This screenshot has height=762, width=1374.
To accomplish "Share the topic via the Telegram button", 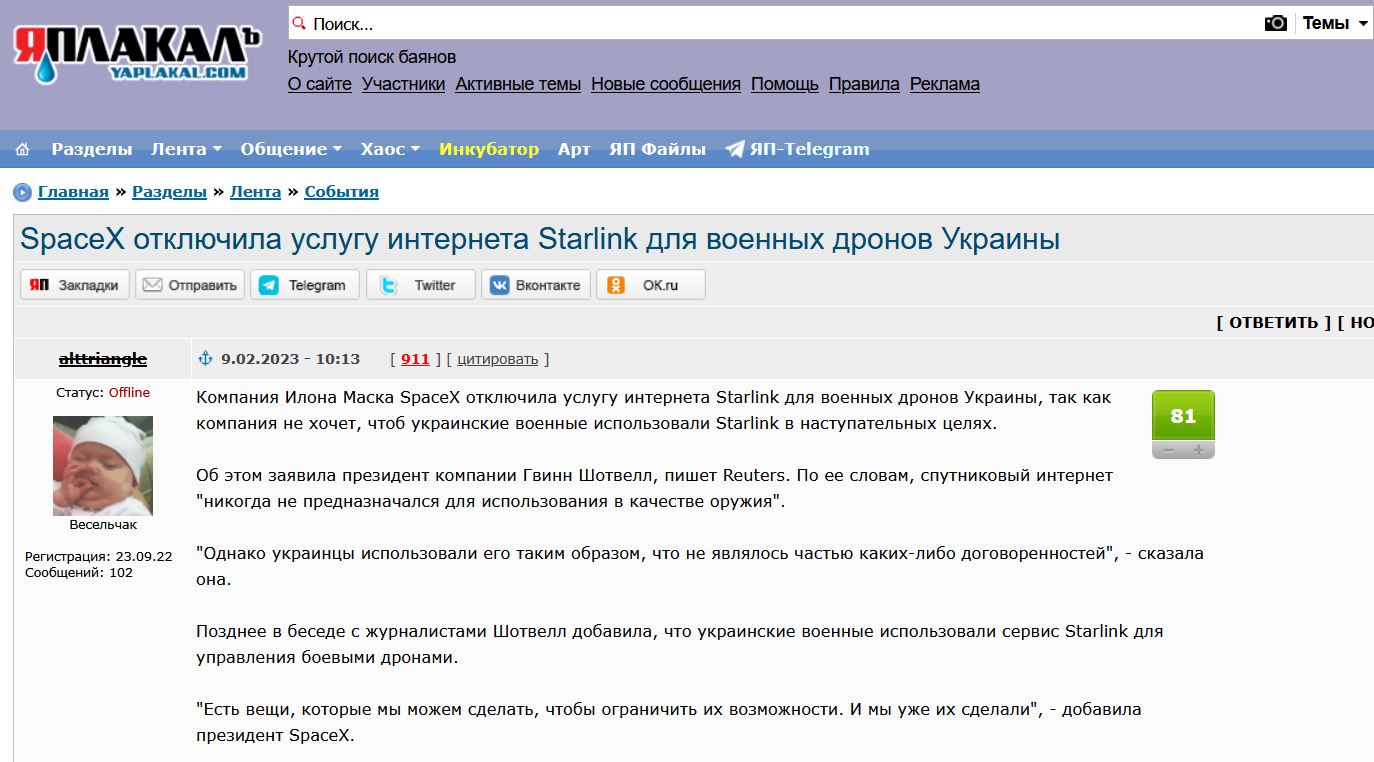I will coord(305,285).
